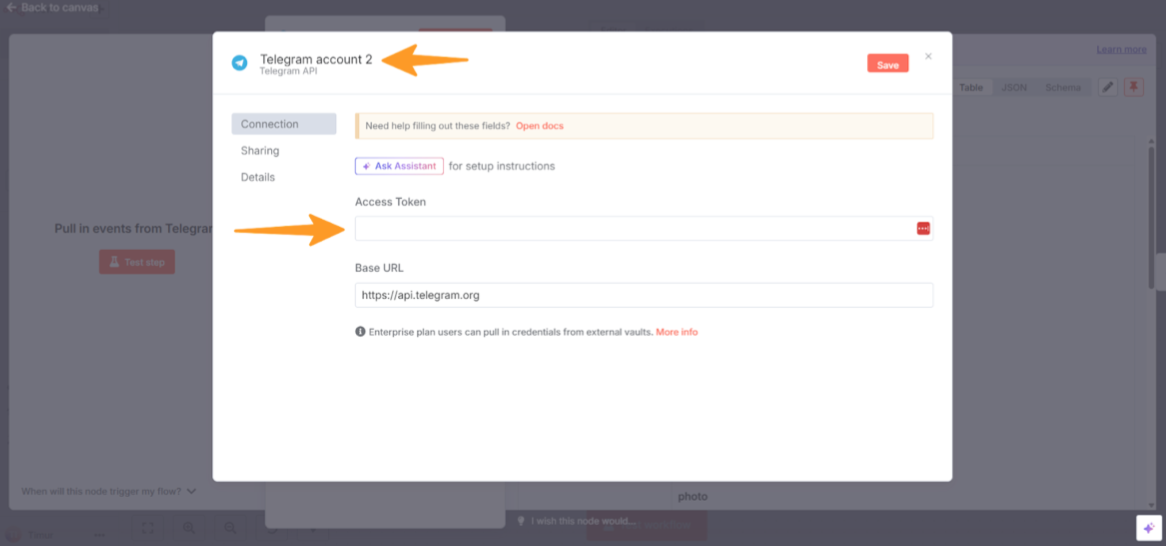Click the second magnifier zoom icon in canvas toolbar
This screenshot has height=546, width=1166.
(x=231, y=527)
